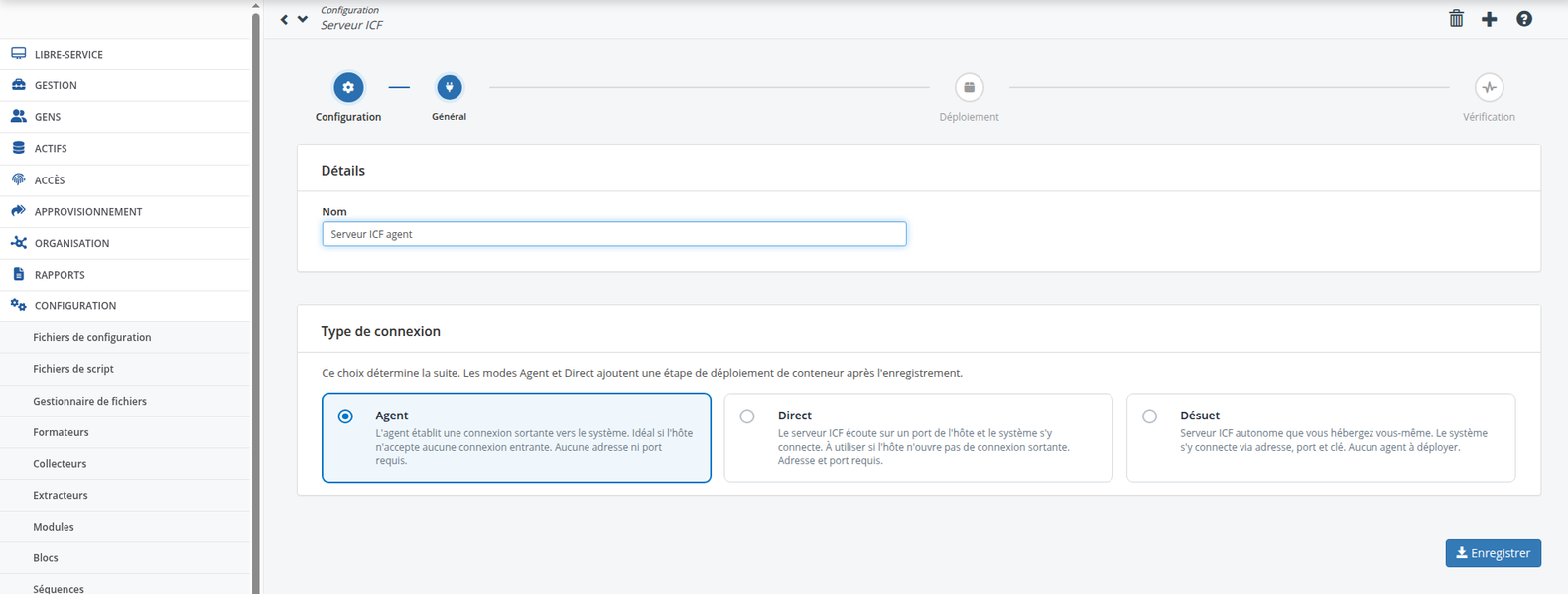
Task: Click the Général step plug circle
Action: tap(450, 87)
